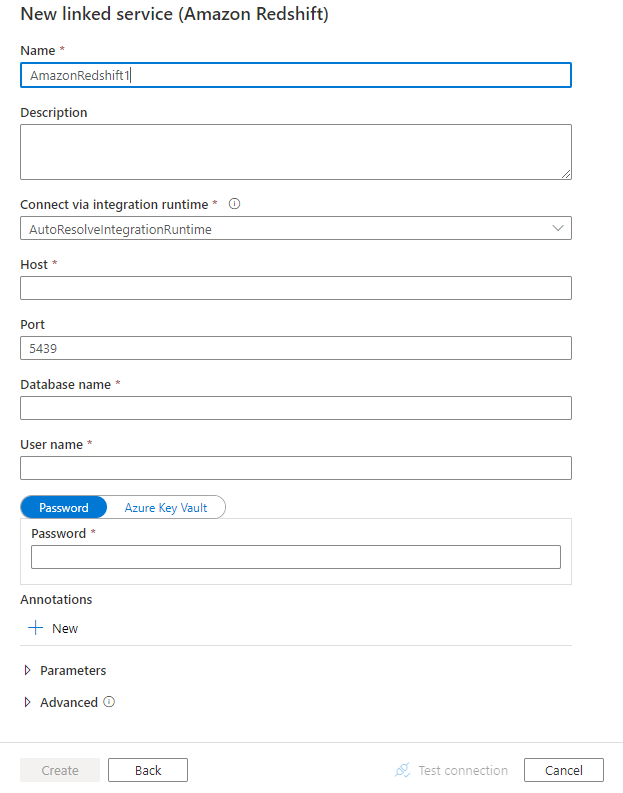Focus the Name input field
The height and width of the screenshot is (793, 623).
(296, 75)
